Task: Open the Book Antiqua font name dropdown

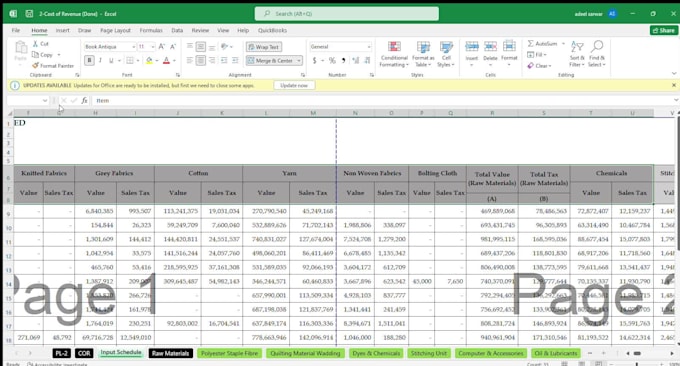Action: [x=134, y=46]
